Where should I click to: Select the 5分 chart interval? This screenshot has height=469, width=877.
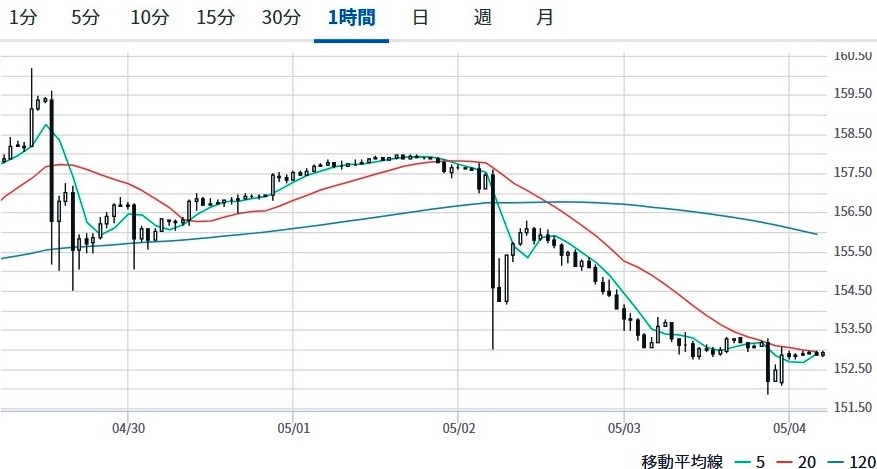86,18
